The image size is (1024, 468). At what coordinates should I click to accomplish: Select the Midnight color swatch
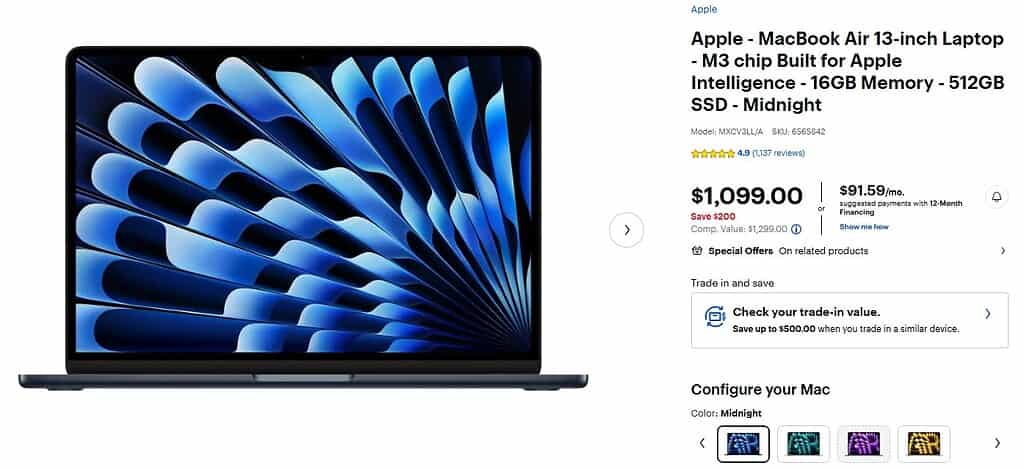click(x=743, y=444)
